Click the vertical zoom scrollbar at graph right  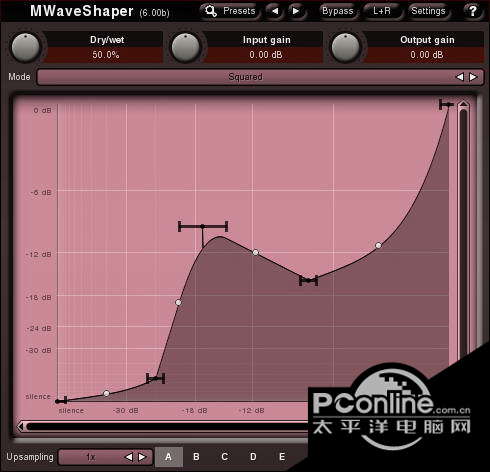(x=463, y=233)
